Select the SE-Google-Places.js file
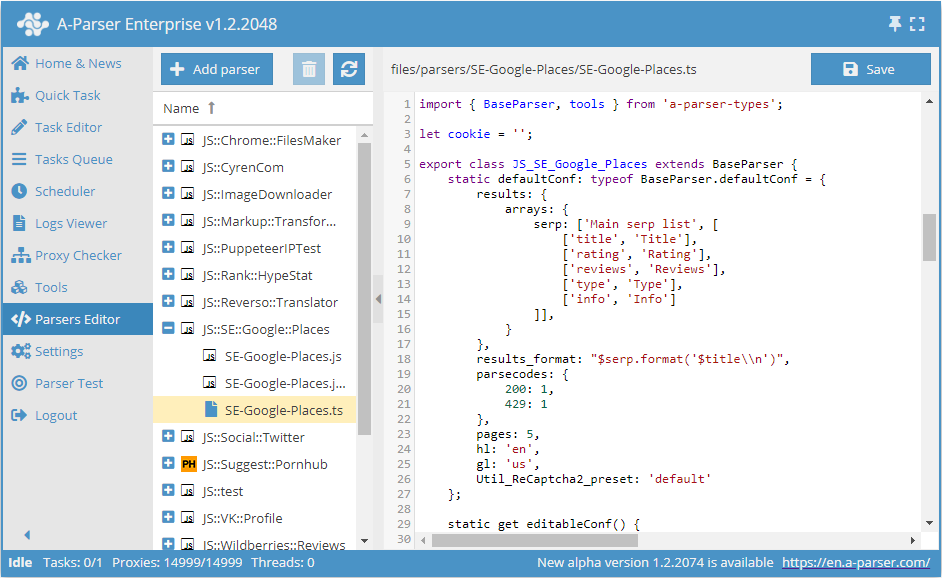 coord(283,356)
